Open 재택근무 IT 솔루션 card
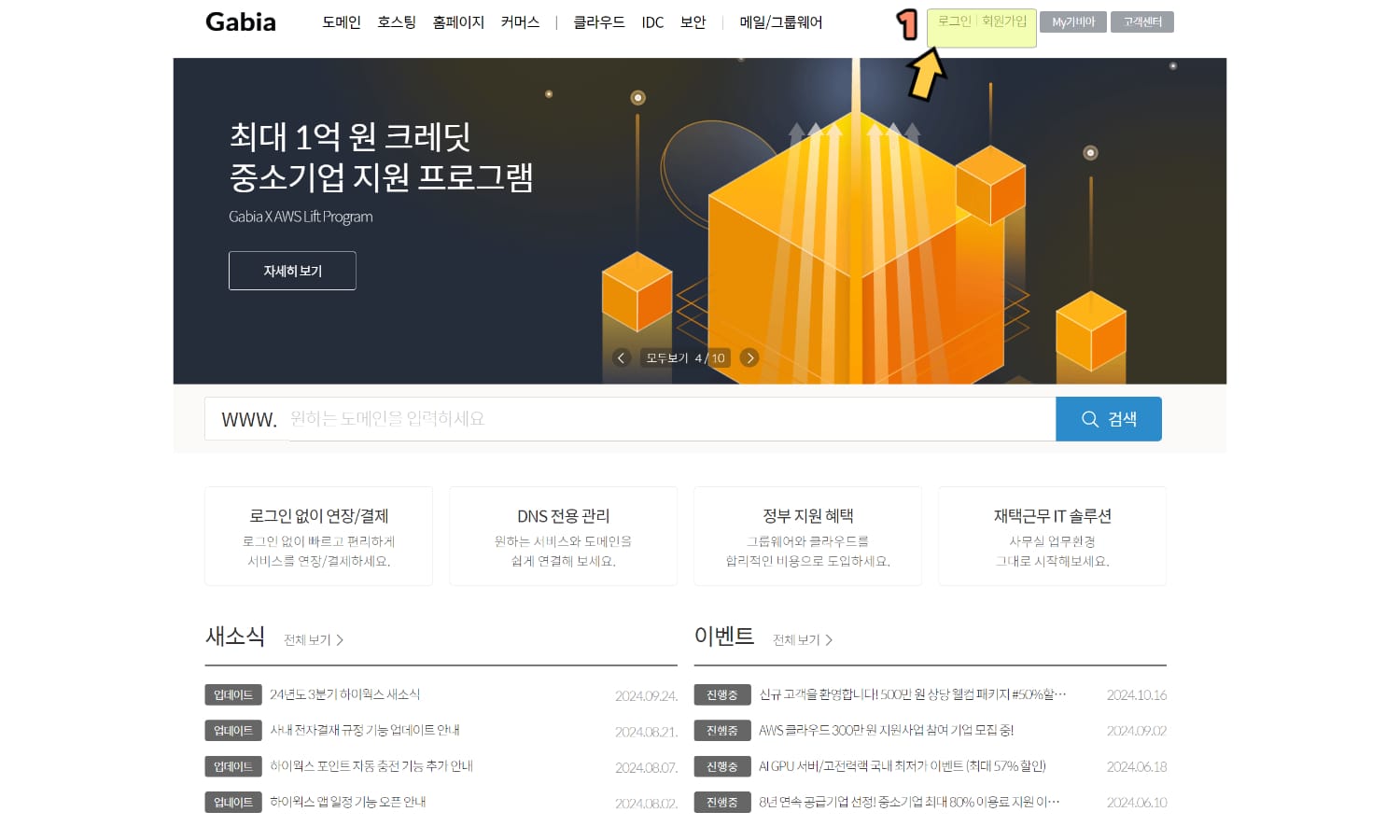 pyautogui.click(x=1052, y=537)
